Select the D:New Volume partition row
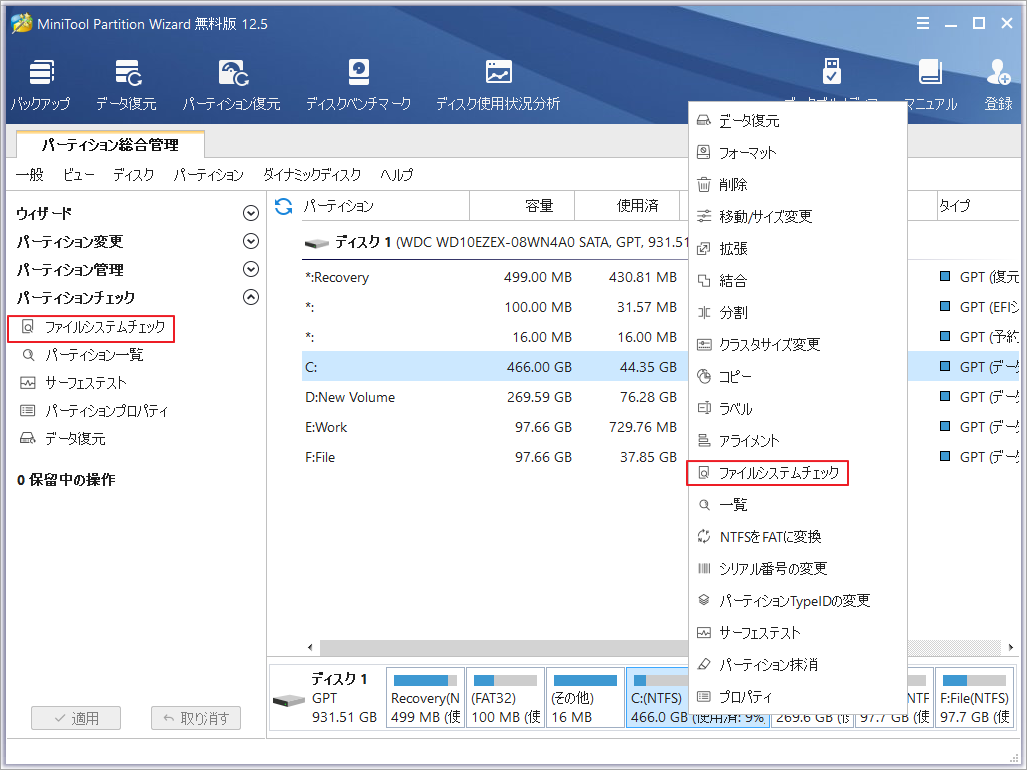1027x770 pixels. tap(495, 397)
